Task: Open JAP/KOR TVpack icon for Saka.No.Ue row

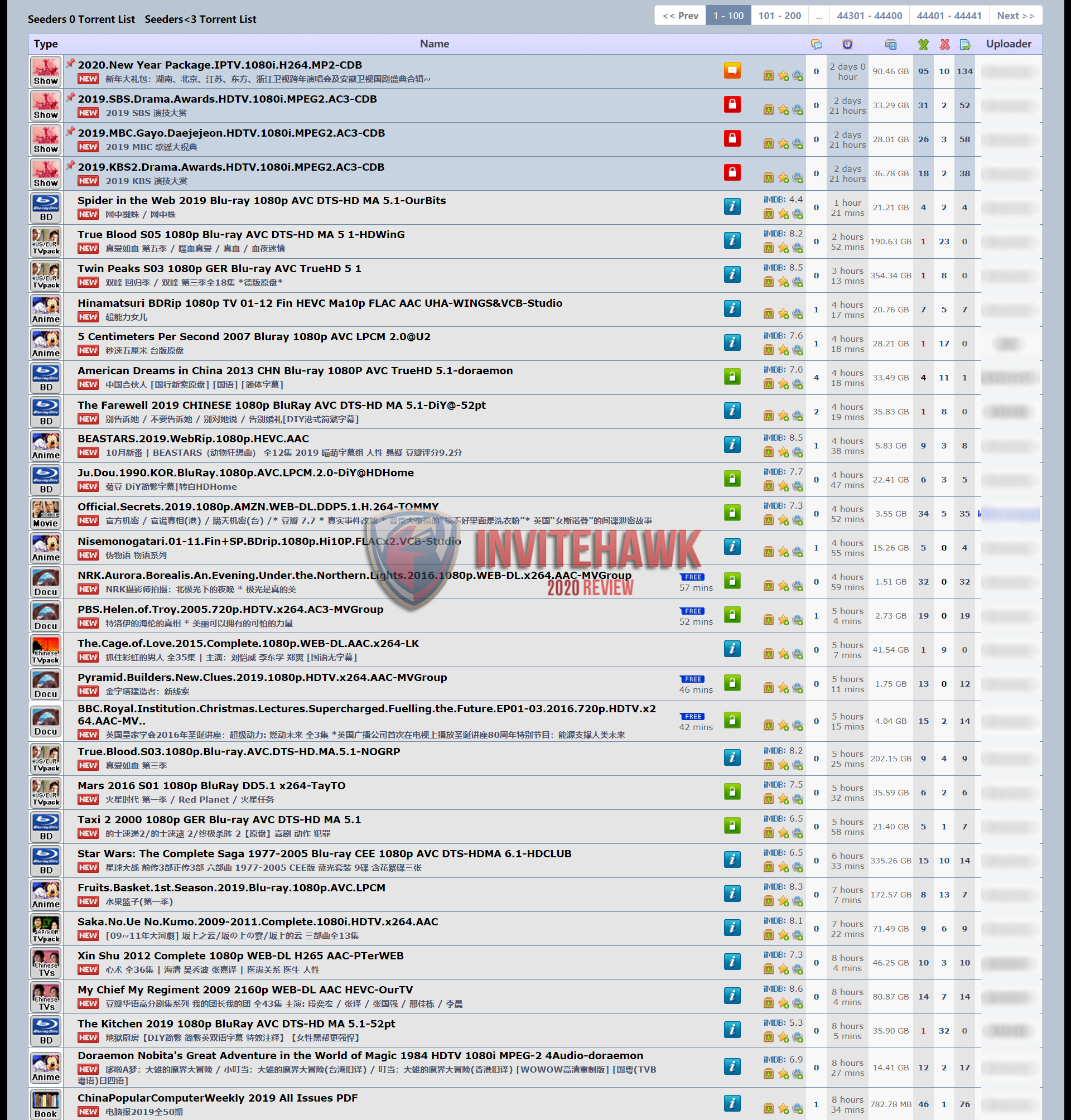Action: click(46, 929)
